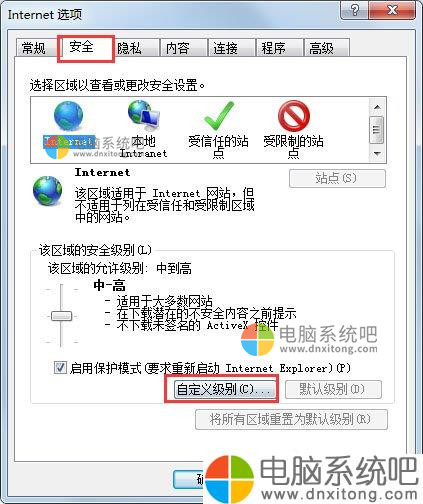The width and height of the screenshot is (423, 504).
Task: Click the large globe icon beside Internet description
Action: click(48, 191)
